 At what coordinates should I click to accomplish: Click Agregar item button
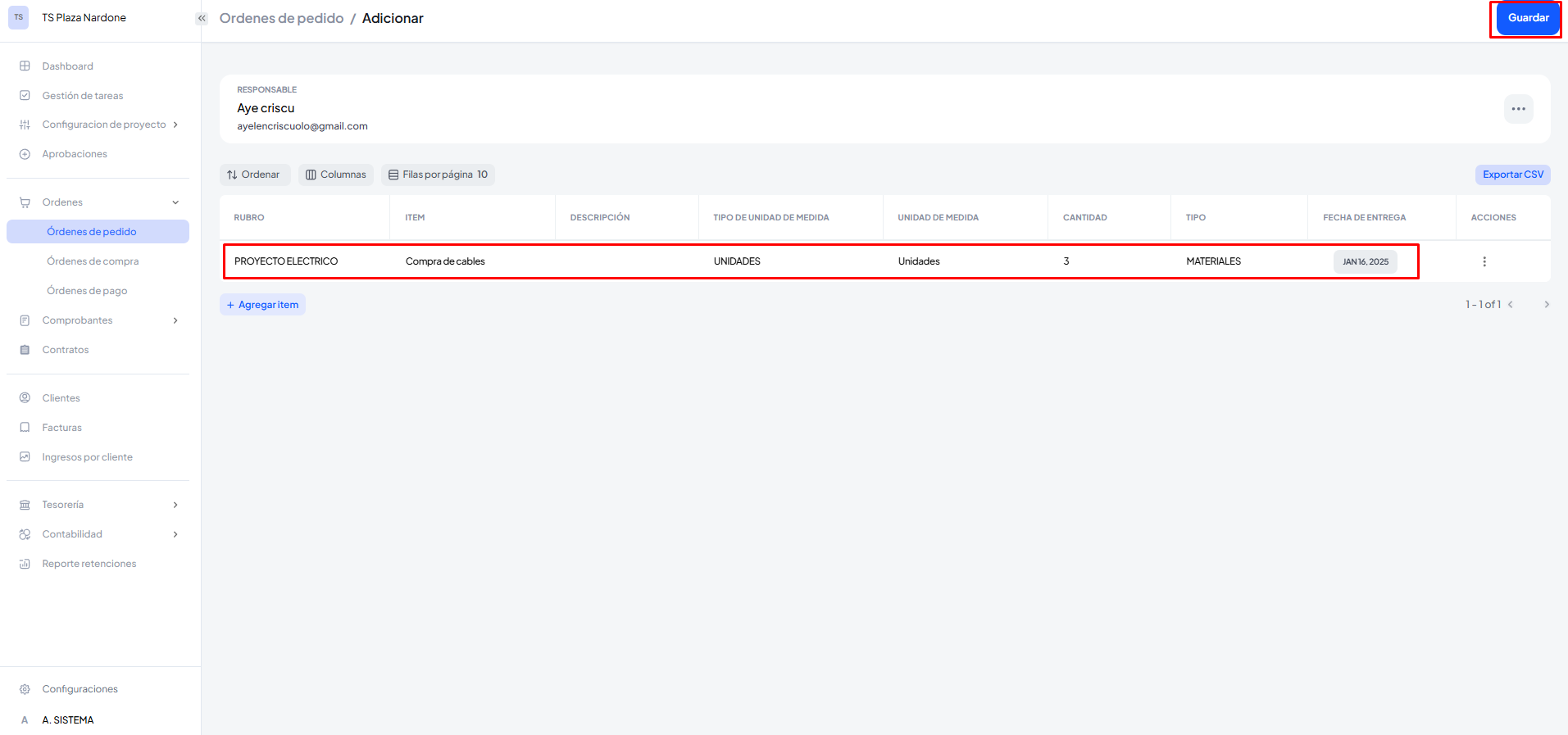[262, 305]
